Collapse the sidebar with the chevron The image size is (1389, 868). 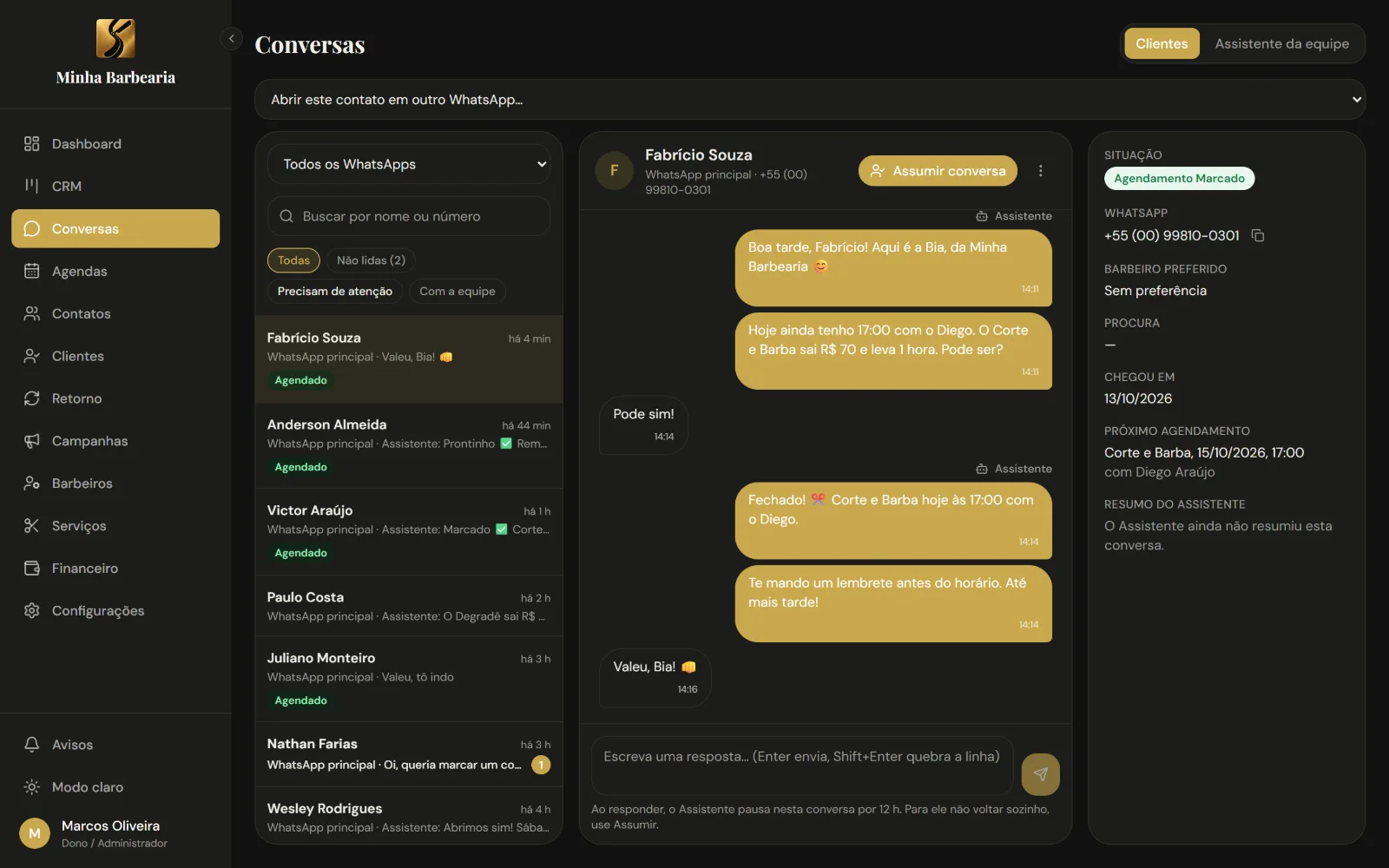pyautogui.click(x=231, y=38)
